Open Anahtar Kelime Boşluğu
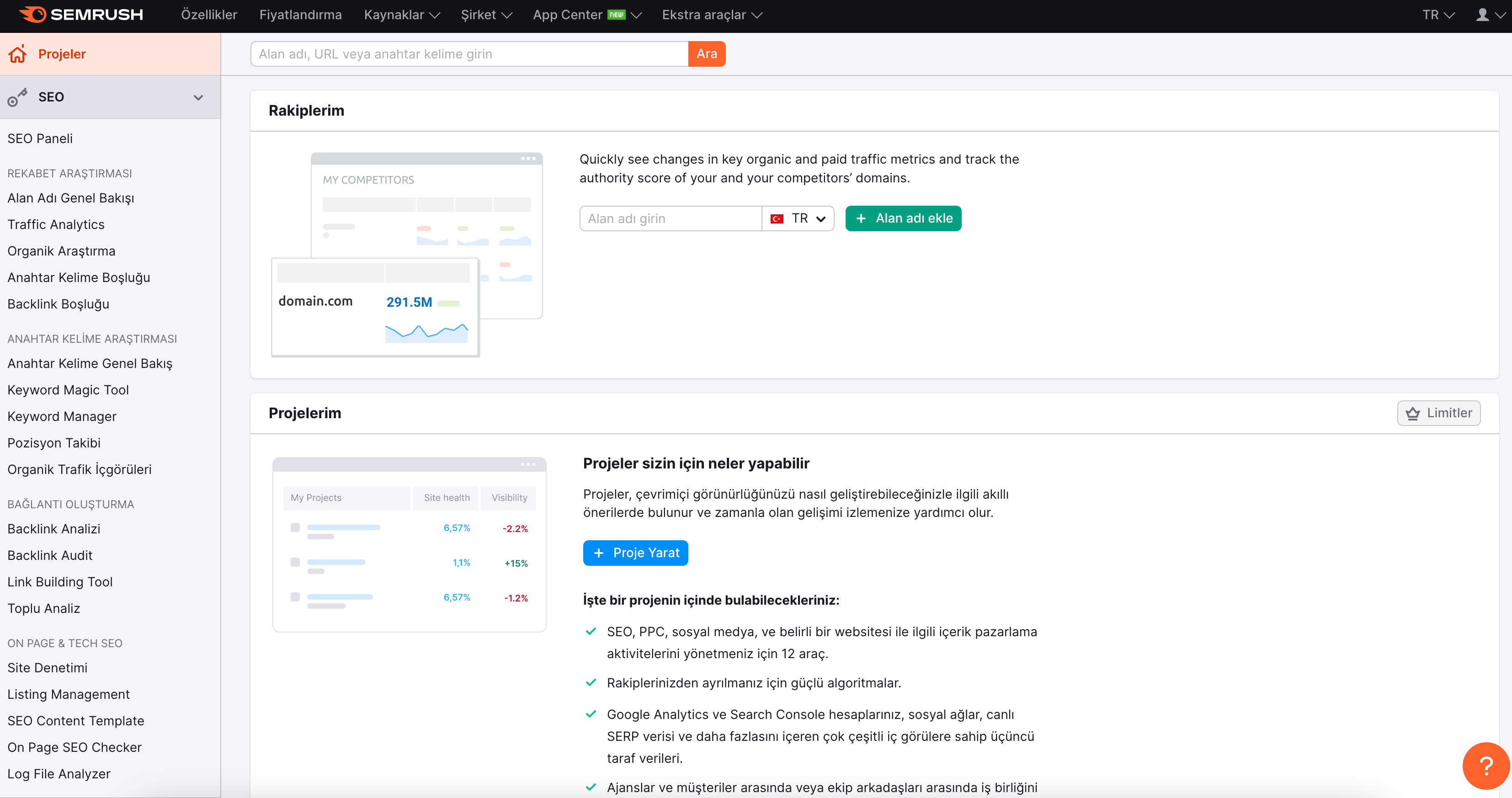The image size is (1512, 798). [x=79, y=277]
